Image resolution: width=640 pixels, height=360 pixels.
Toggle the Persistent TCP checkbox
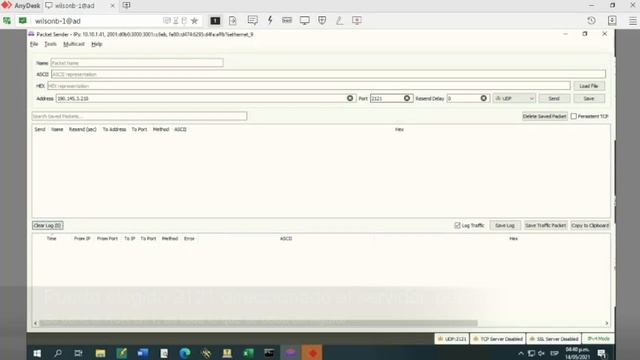(573, 116)
